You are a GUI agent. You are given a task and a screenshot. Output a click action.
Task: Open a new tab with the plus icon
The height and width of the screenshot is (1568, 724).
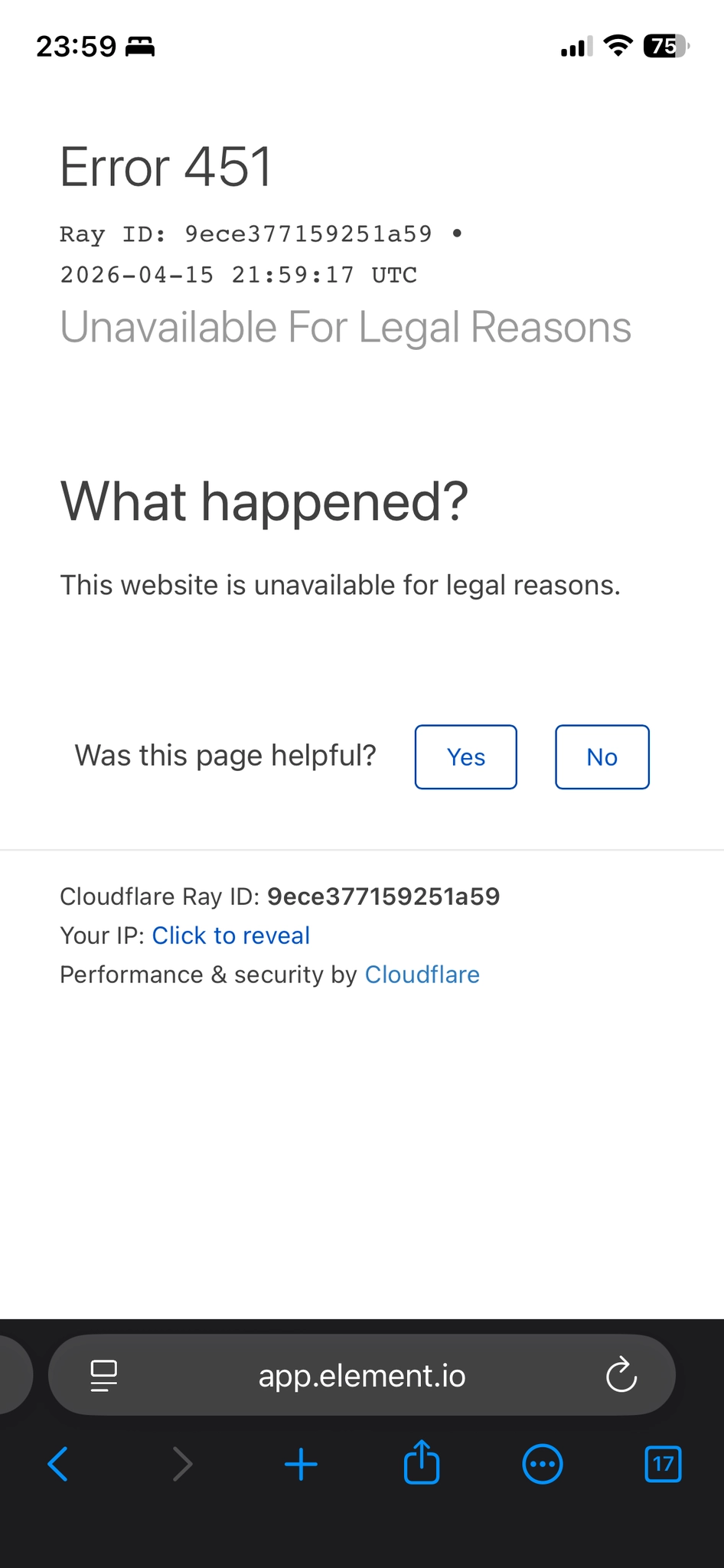tap(301, 1464)
